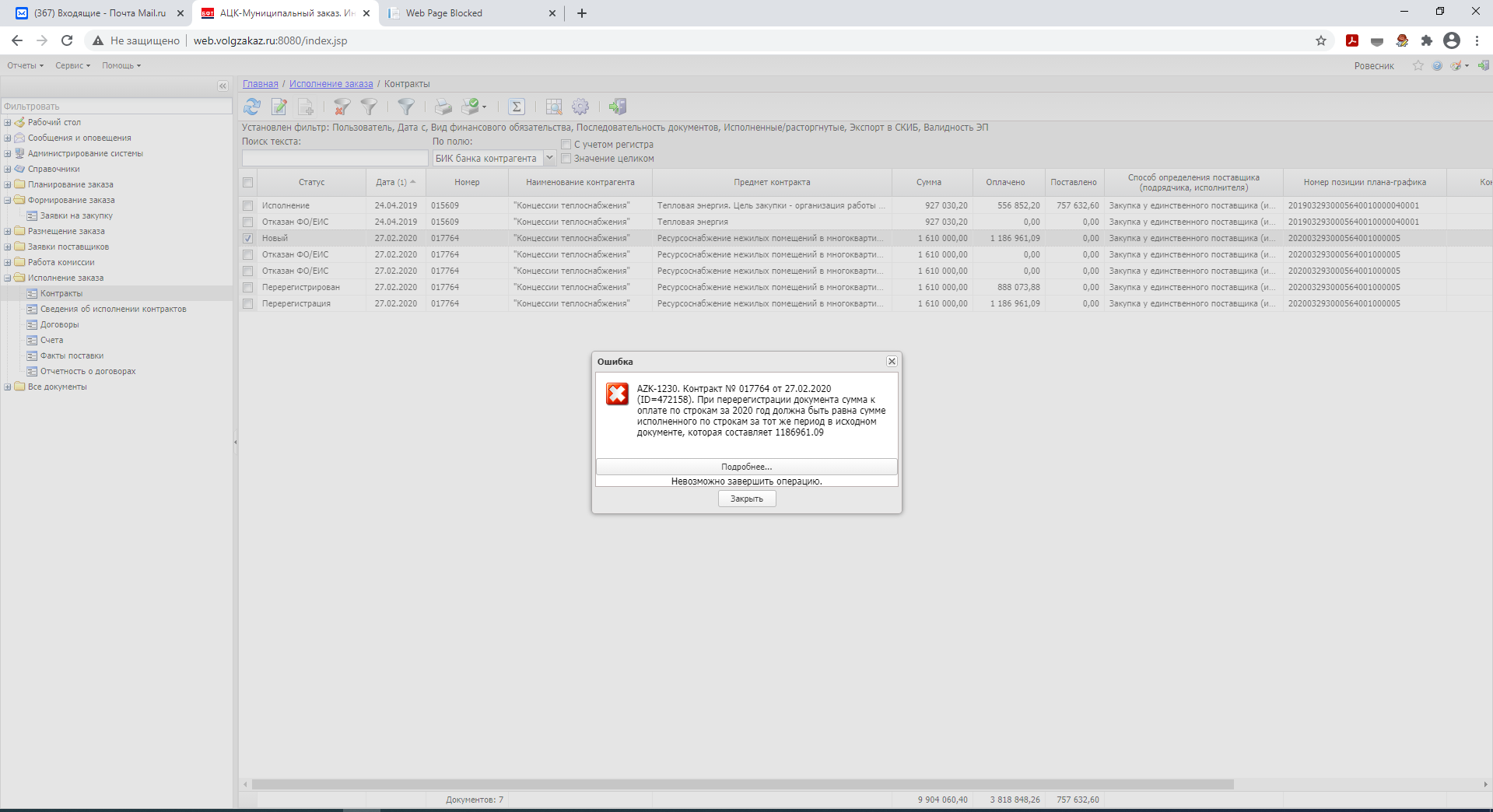Toggle the sigma totals button
The width and height of the screenshot is (1493, 812).
click(x=517, y=107)
